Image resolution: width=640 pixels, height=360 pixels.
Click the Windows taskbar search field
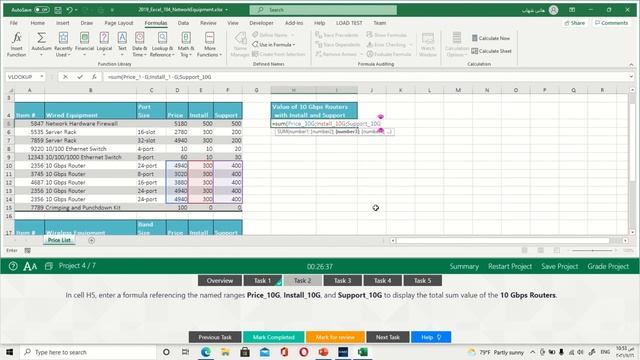click(89, 352)
